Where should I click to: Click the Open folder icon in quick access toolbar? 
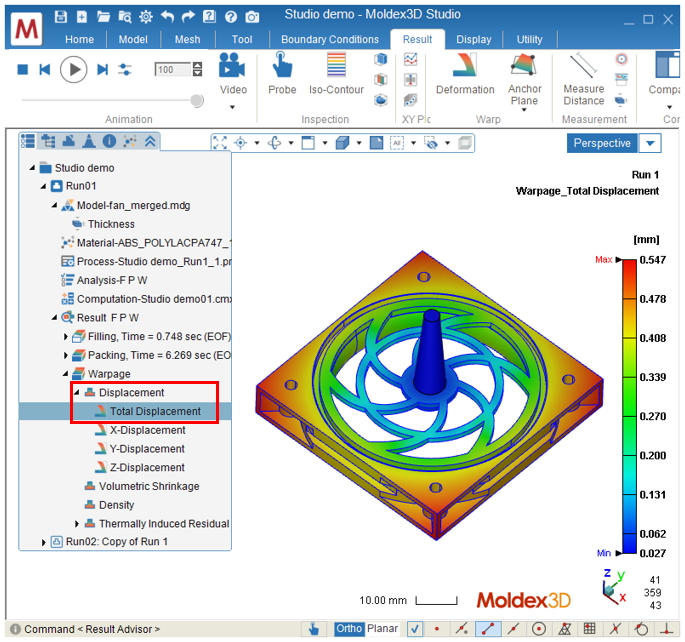pos(103,17)
